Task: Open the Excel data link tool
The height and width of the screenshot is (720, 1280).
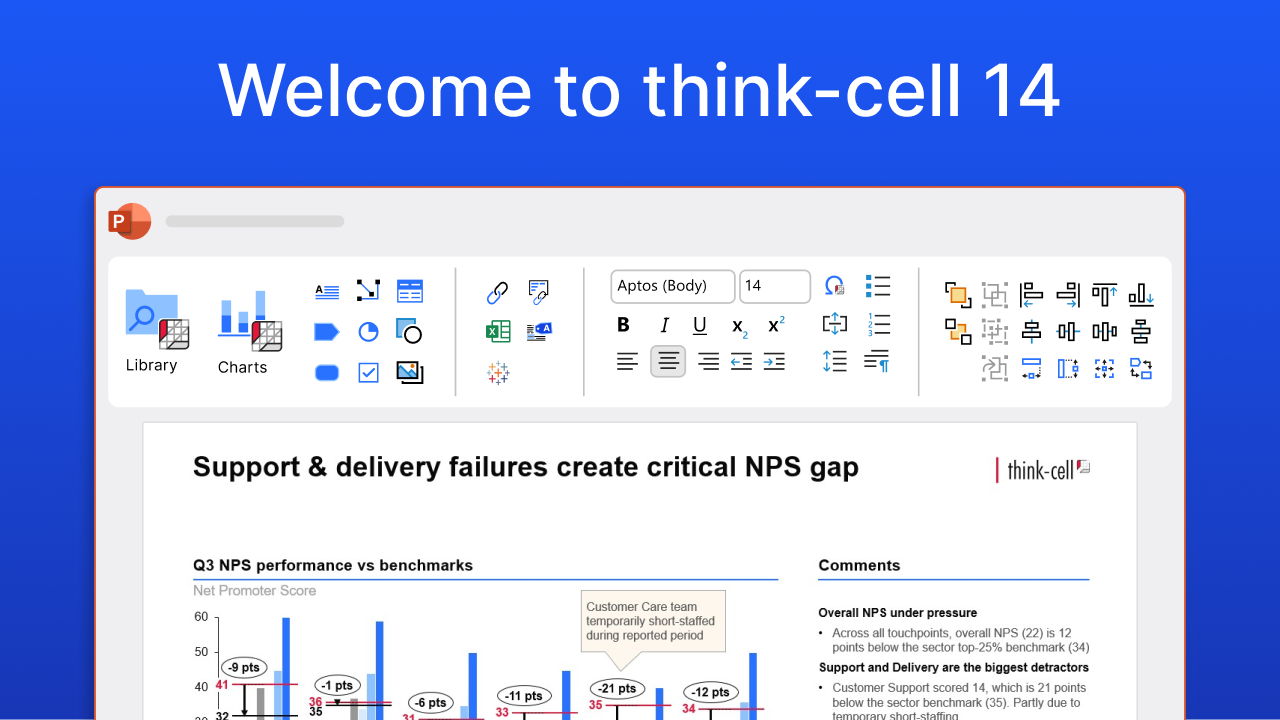Action: (498, 331)
